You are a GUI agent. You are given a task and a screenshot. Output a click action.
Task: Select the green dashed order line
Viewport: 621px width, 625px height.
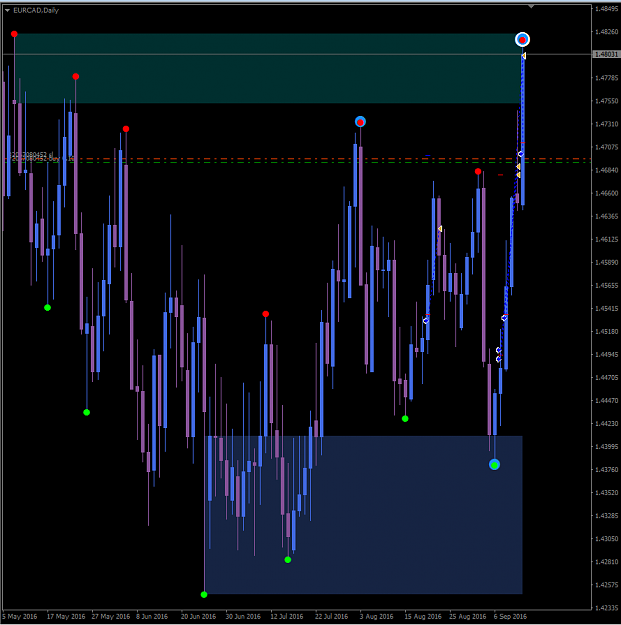click(297, 162)
